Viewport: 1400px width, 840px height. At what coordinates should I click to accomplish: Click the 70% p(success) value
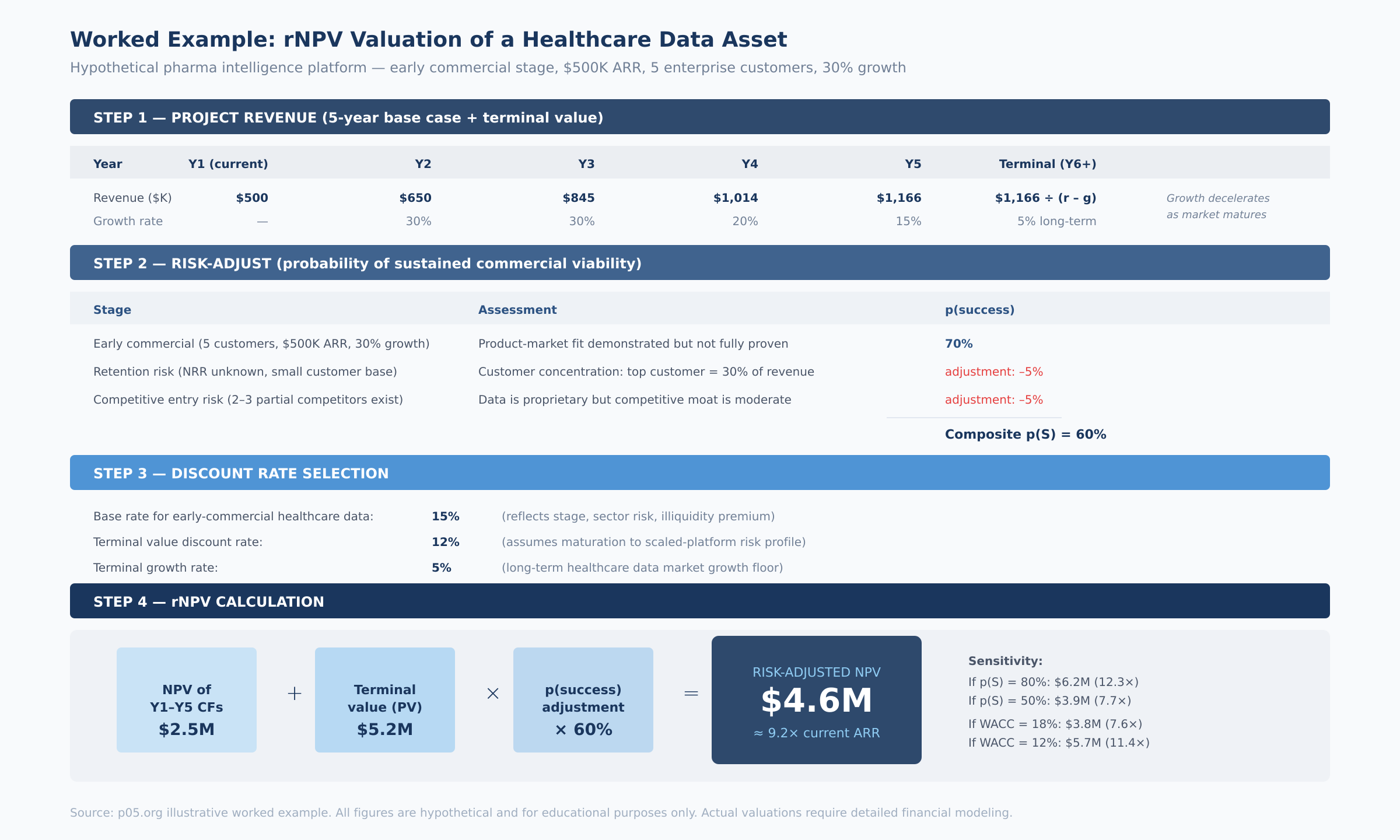pyautogui.click(x=959, y=344)
